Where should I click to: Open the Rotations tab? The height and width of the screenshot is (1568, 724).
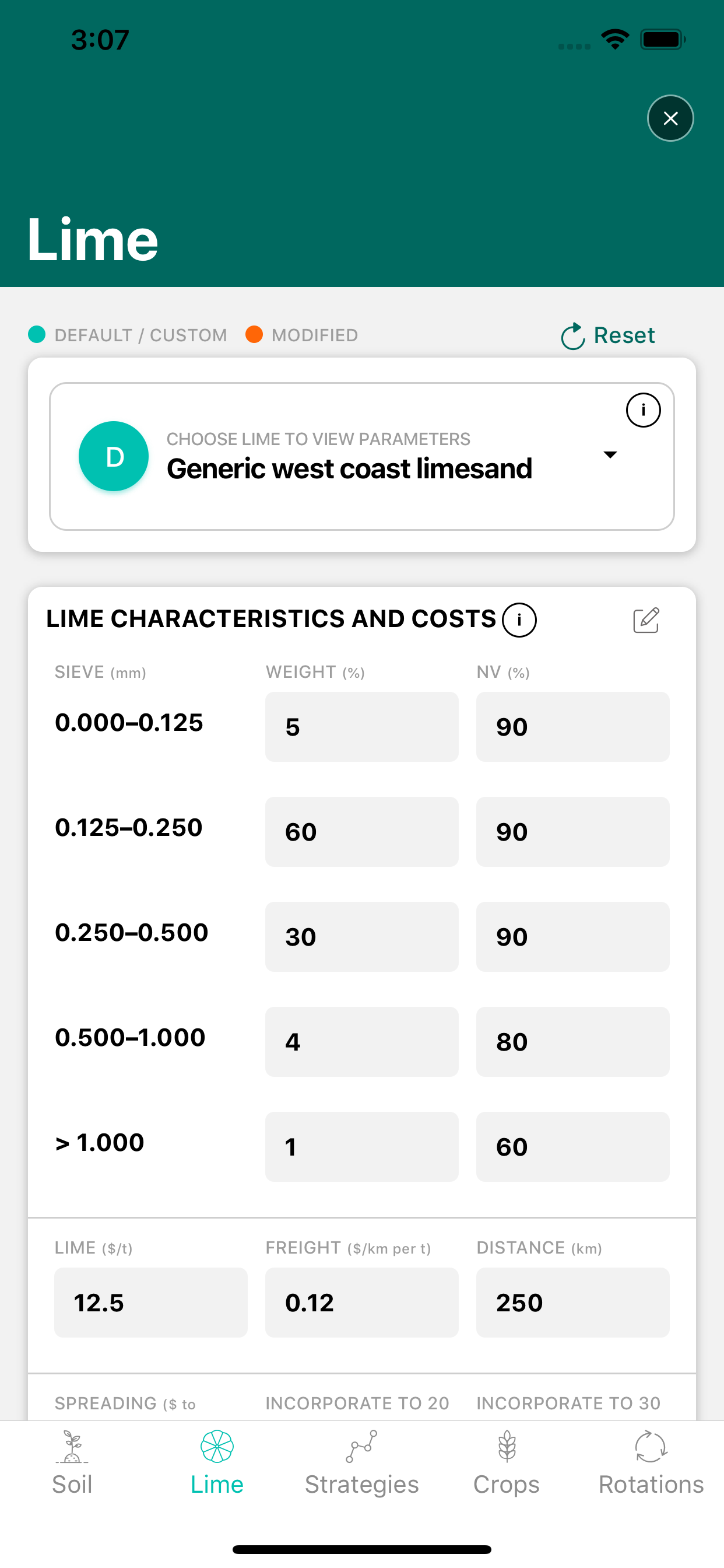coord(651,1462)
